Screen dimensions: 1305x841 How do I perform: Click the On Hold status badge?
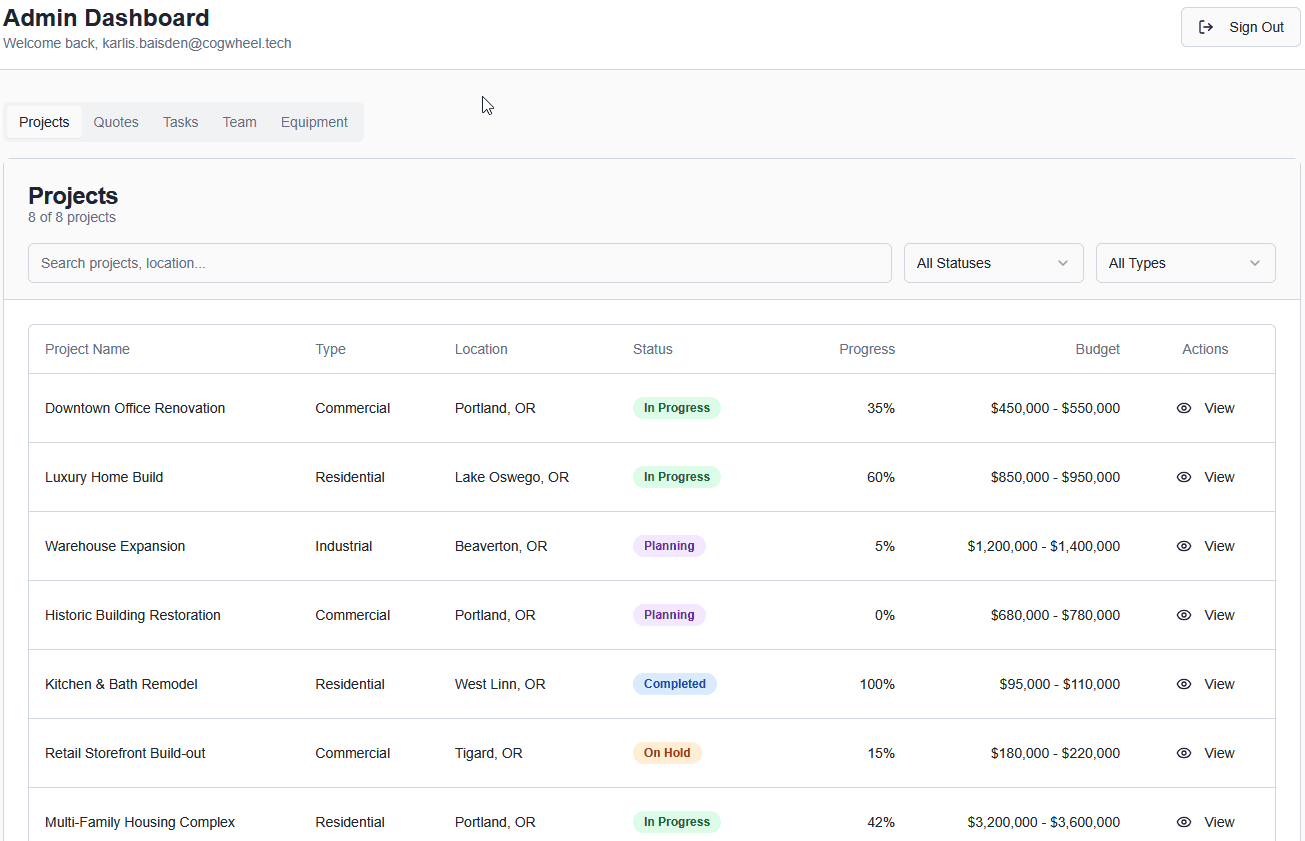[667, 753]
